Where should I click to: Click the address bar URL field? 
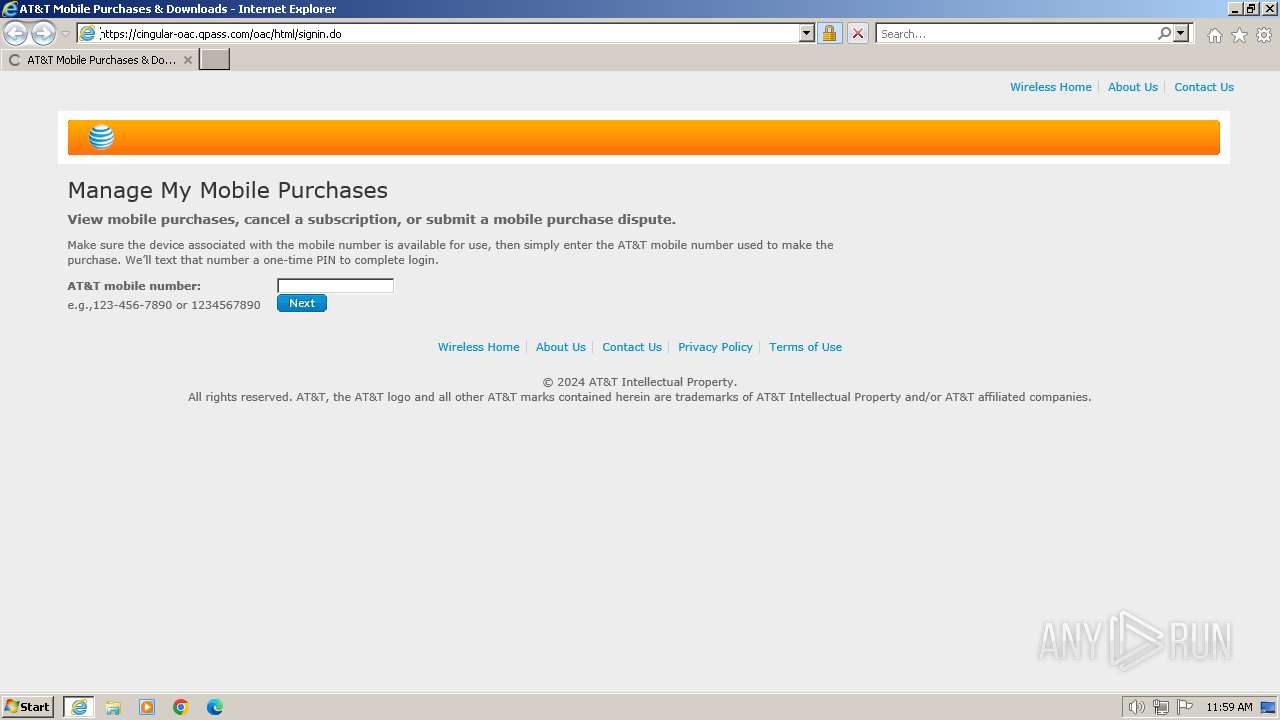click(448, 33)
